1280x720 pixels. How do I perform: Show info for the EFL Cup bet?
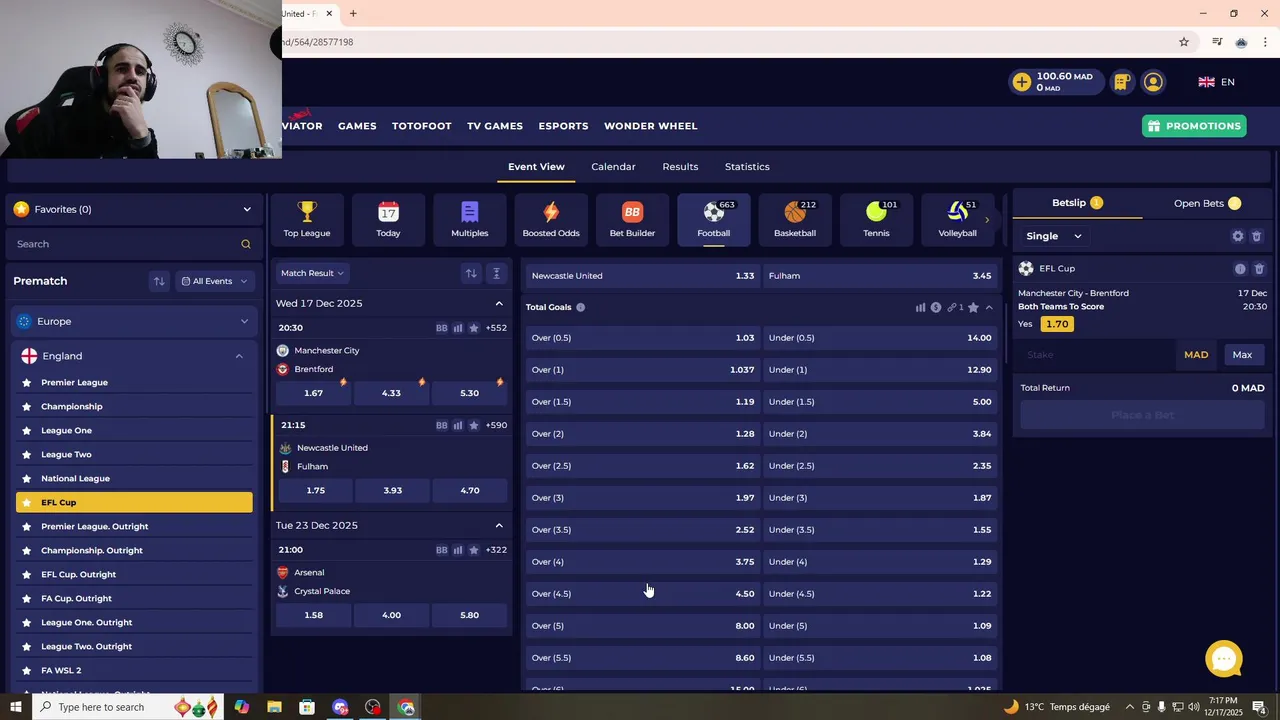point(1240,269)
